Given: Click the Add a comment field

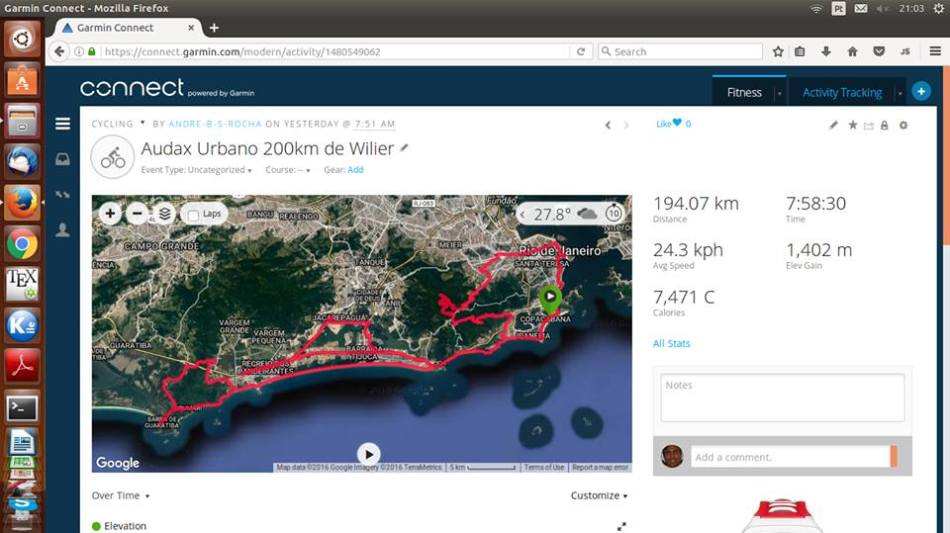Looking at the screenshot, I should pyautogui.click(x=790, y=457).
